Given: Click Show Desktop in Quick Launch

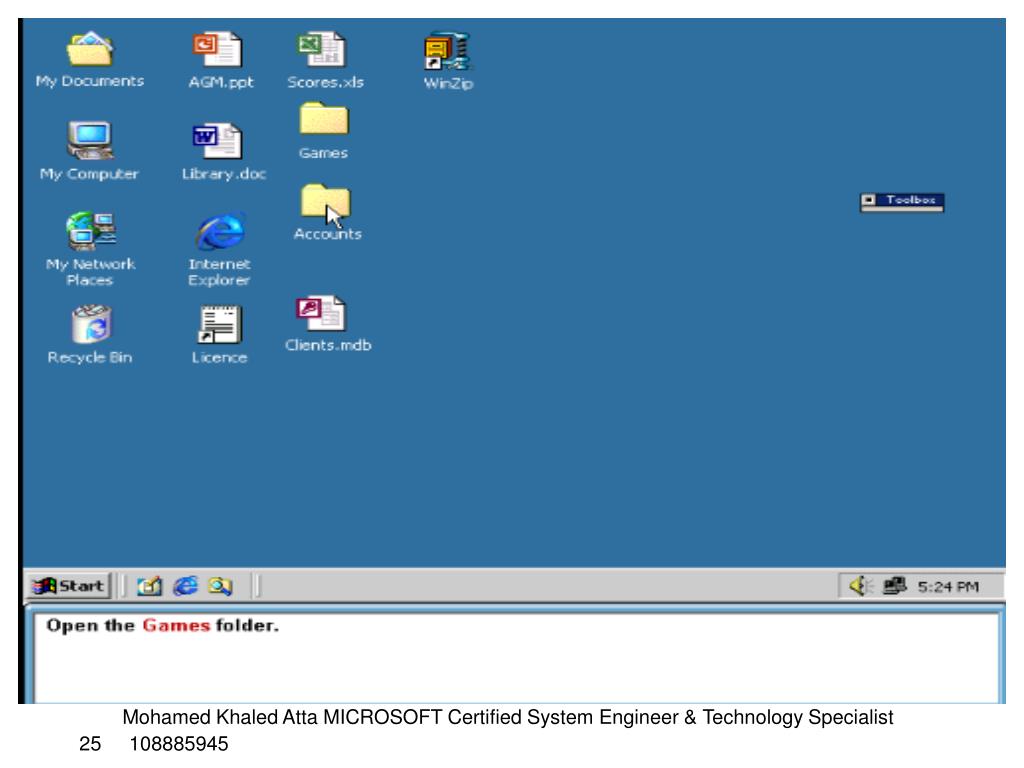Looking at the screenshot, I should coord(149,586).
